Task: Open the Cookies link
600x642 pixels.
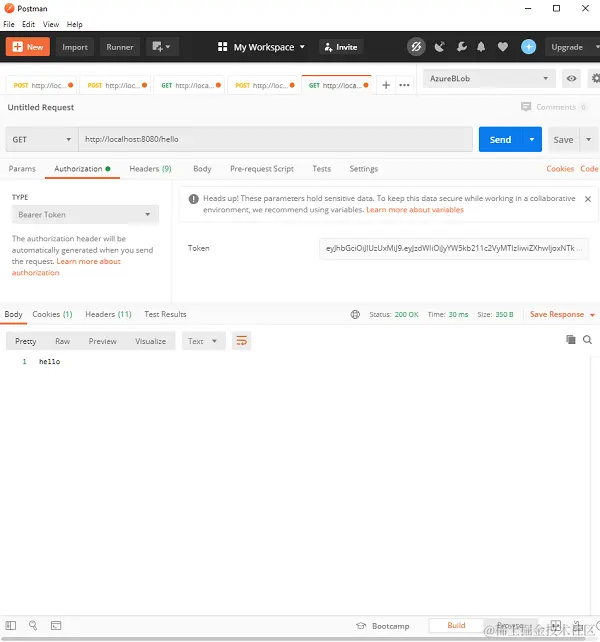Action: [560, 169]
